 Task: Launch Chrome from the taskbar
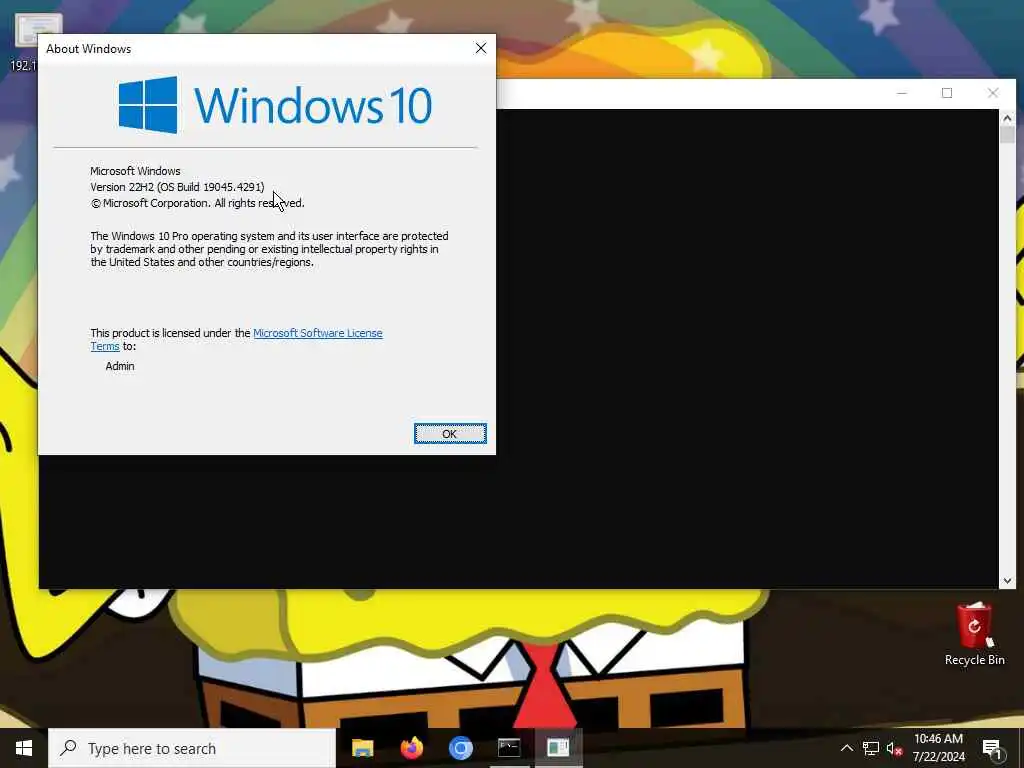tap(460, 748)
